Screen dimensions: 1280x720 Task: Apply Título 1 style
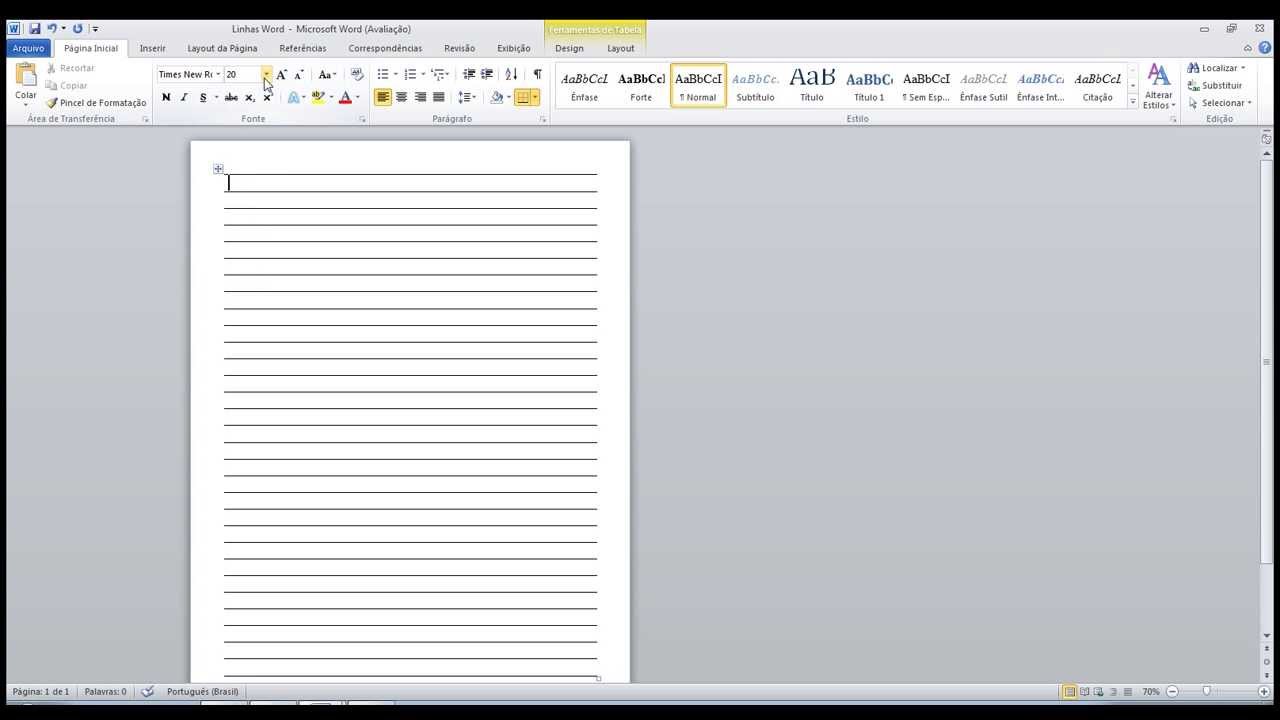click(x=869, y=86)
